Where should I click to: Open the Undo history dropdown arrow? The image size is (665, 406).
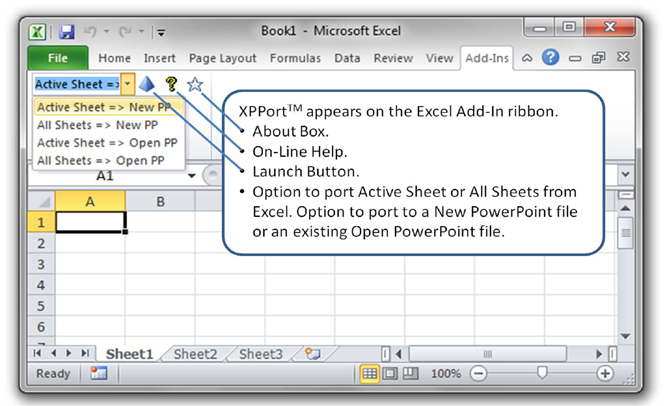[106, 31]
